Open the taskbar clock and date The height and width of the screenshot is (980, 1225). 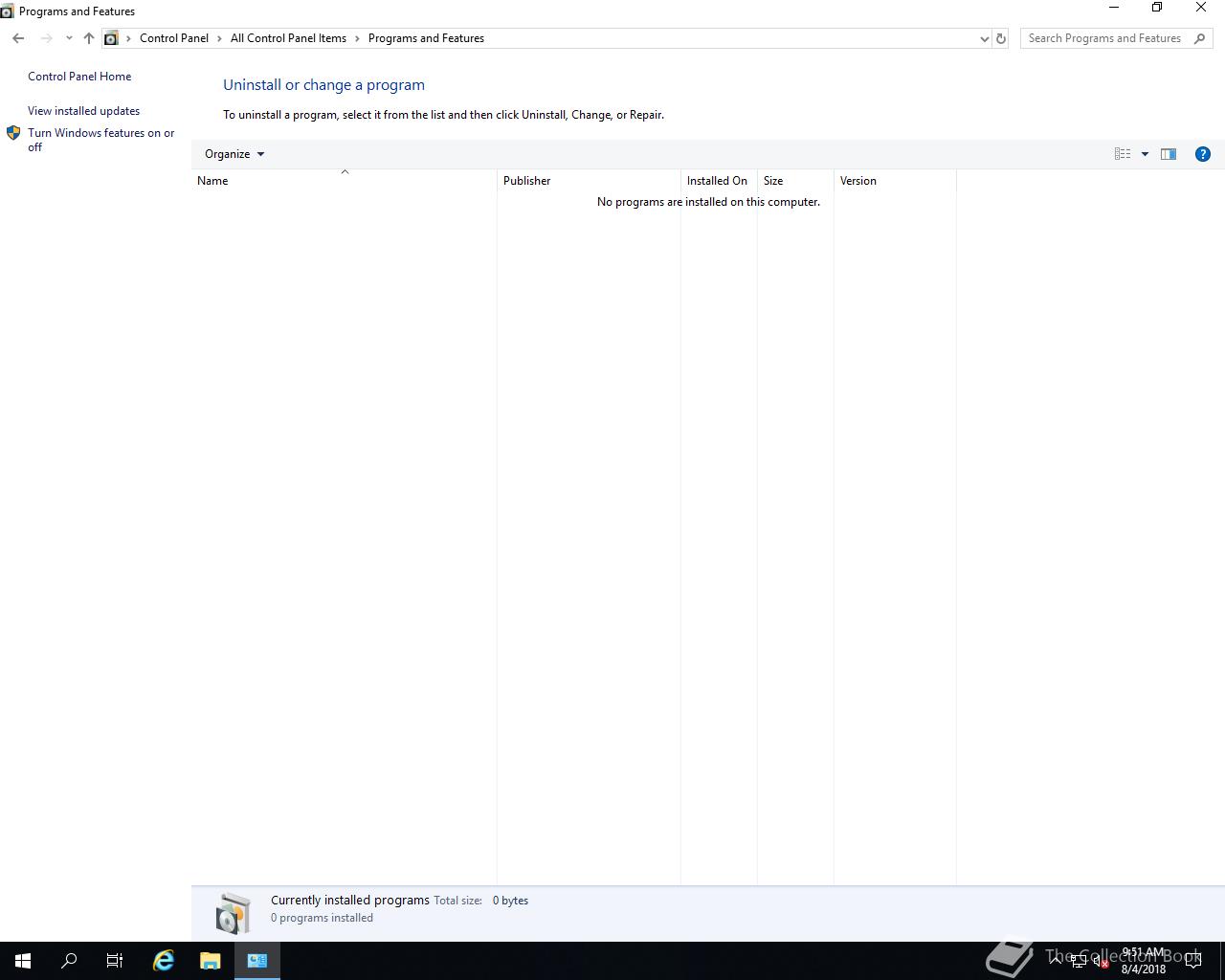click(1144, 961)
